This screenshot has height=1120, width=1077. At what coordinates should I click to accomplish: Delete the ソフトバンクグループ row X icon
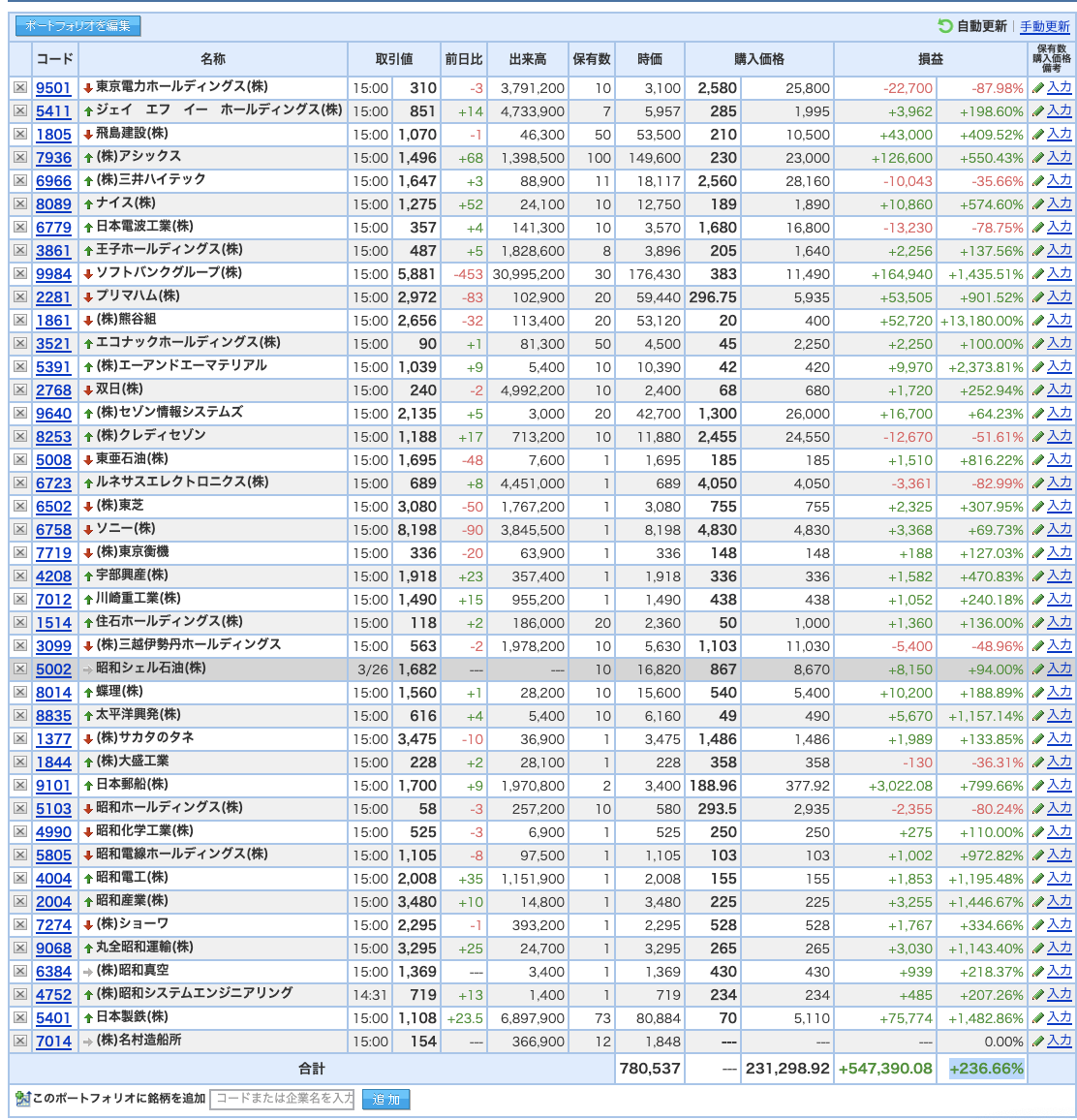(x=20, y=273)
